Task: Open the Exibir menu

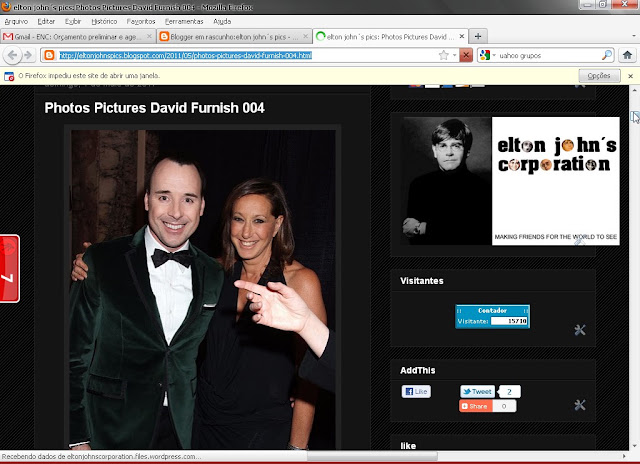Action: [73, 21]
